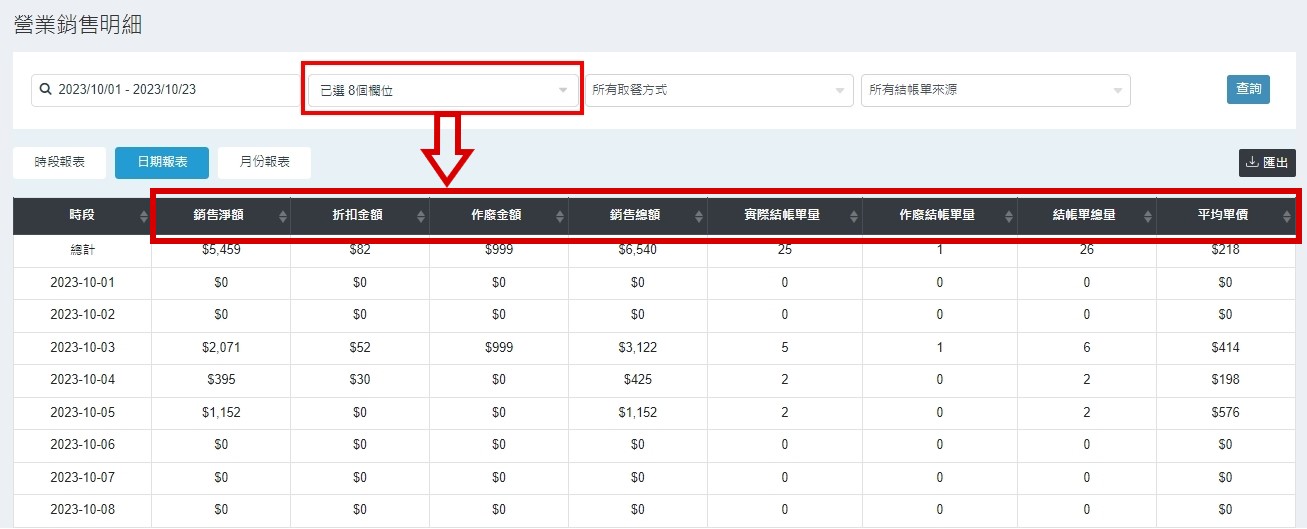Click the 匯出 export button

click(1267, 162)
